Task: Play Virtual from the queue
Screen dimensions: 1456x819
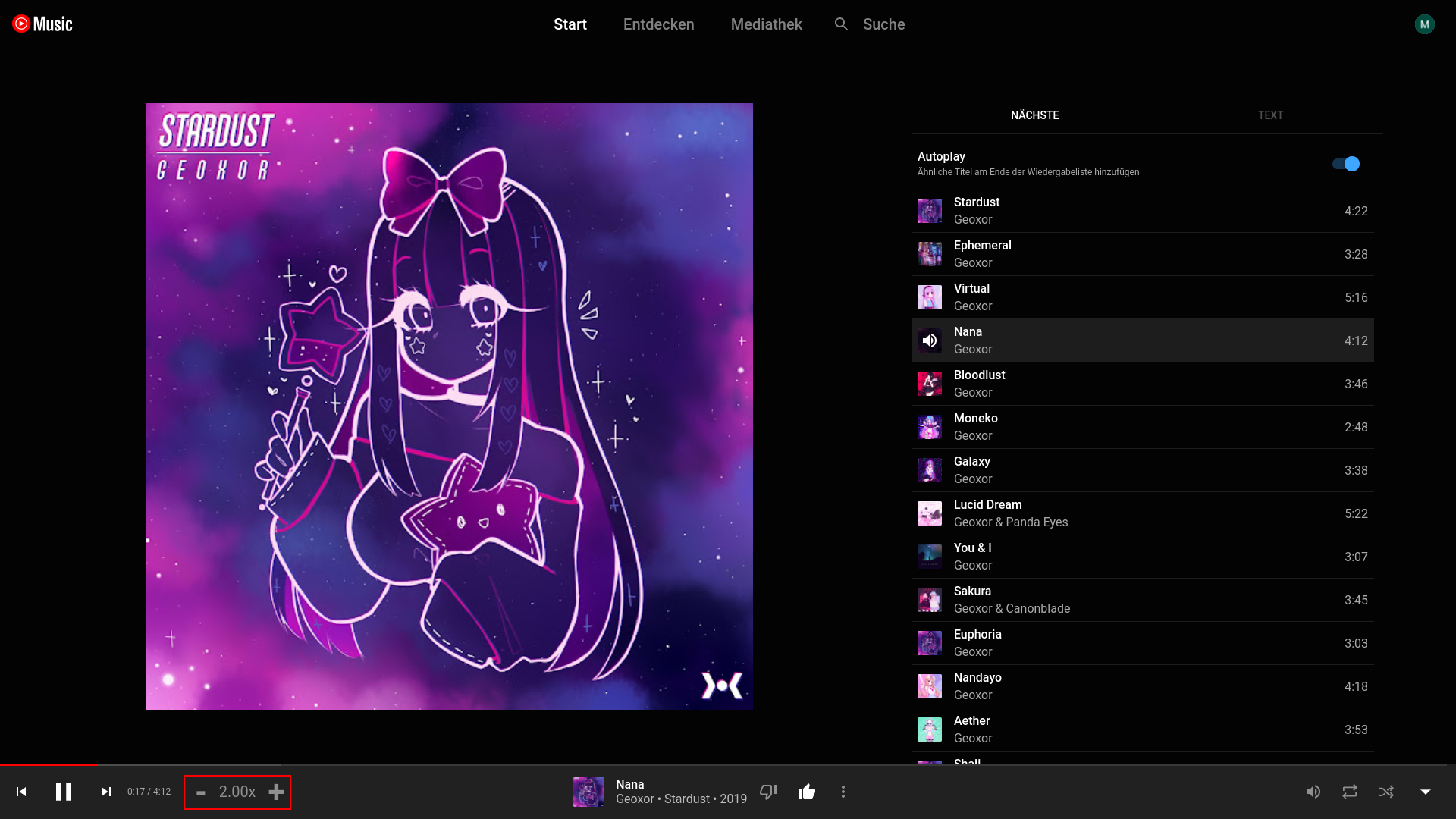Action: (1142, 297)
